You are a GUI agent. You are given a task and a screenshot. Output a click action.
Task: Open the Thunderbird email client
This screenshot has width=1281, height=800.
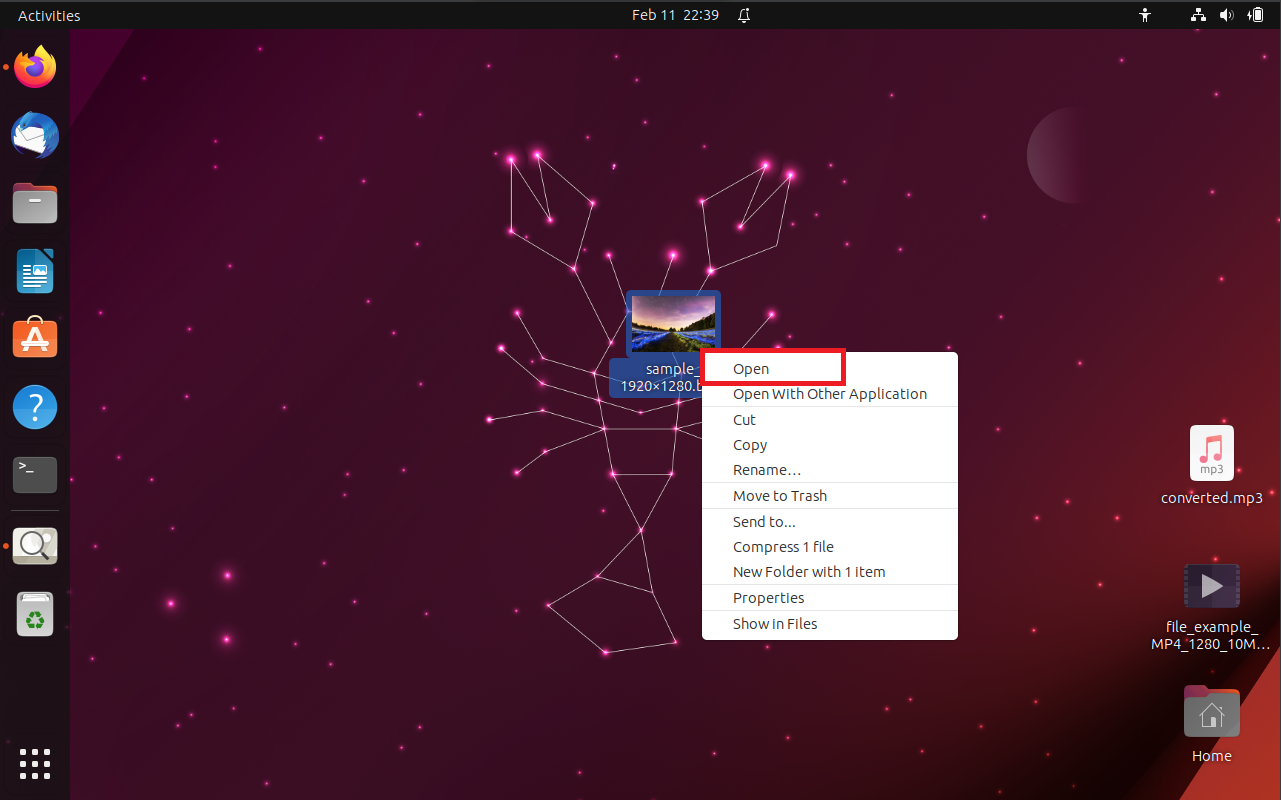[x=34, y=135]
